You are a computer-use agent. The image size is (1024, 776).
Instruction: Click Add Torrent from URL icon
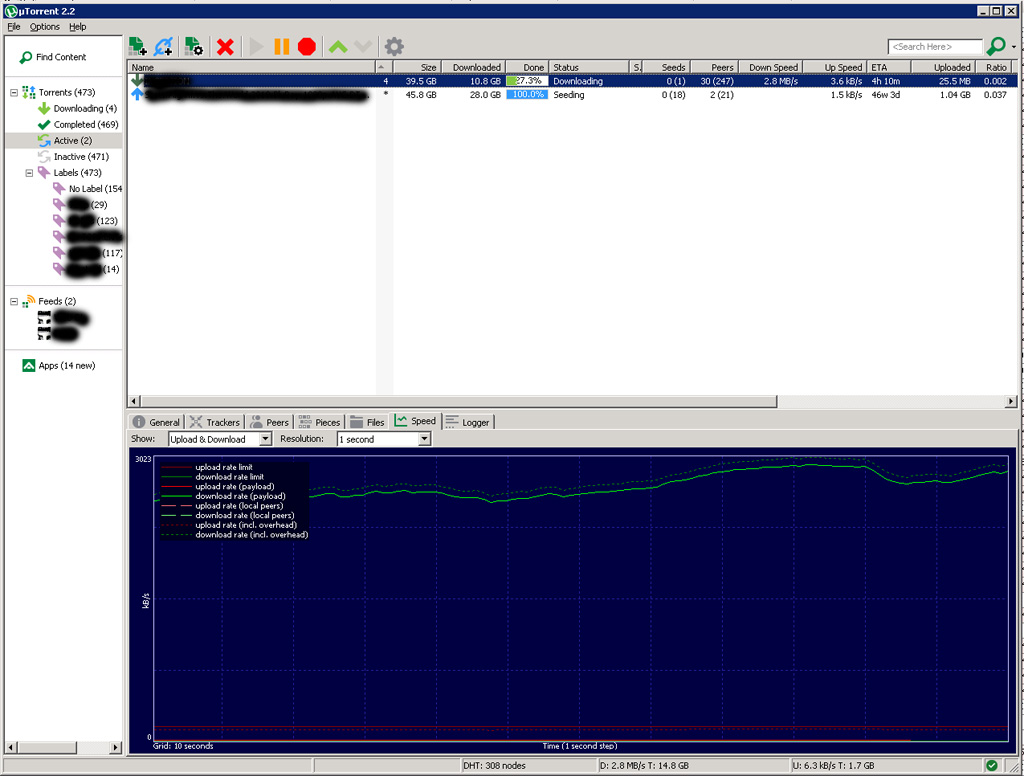[x=163, y=46]
